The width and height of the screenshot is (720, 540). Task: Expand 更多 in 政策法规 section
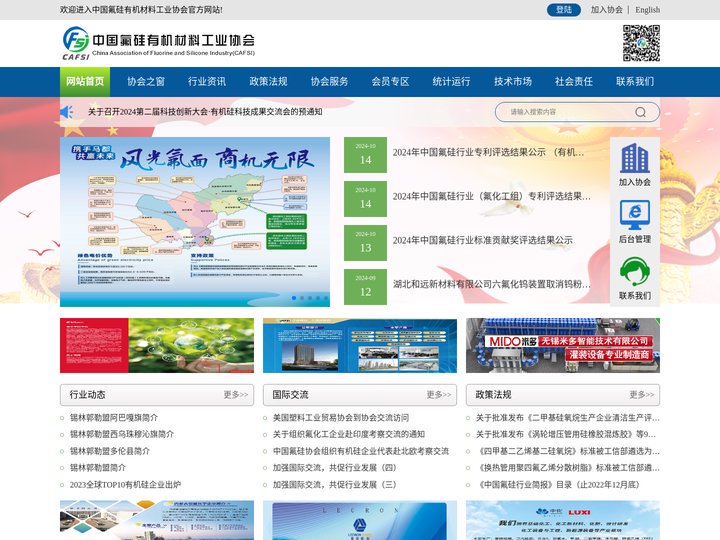tap(641, 395)
